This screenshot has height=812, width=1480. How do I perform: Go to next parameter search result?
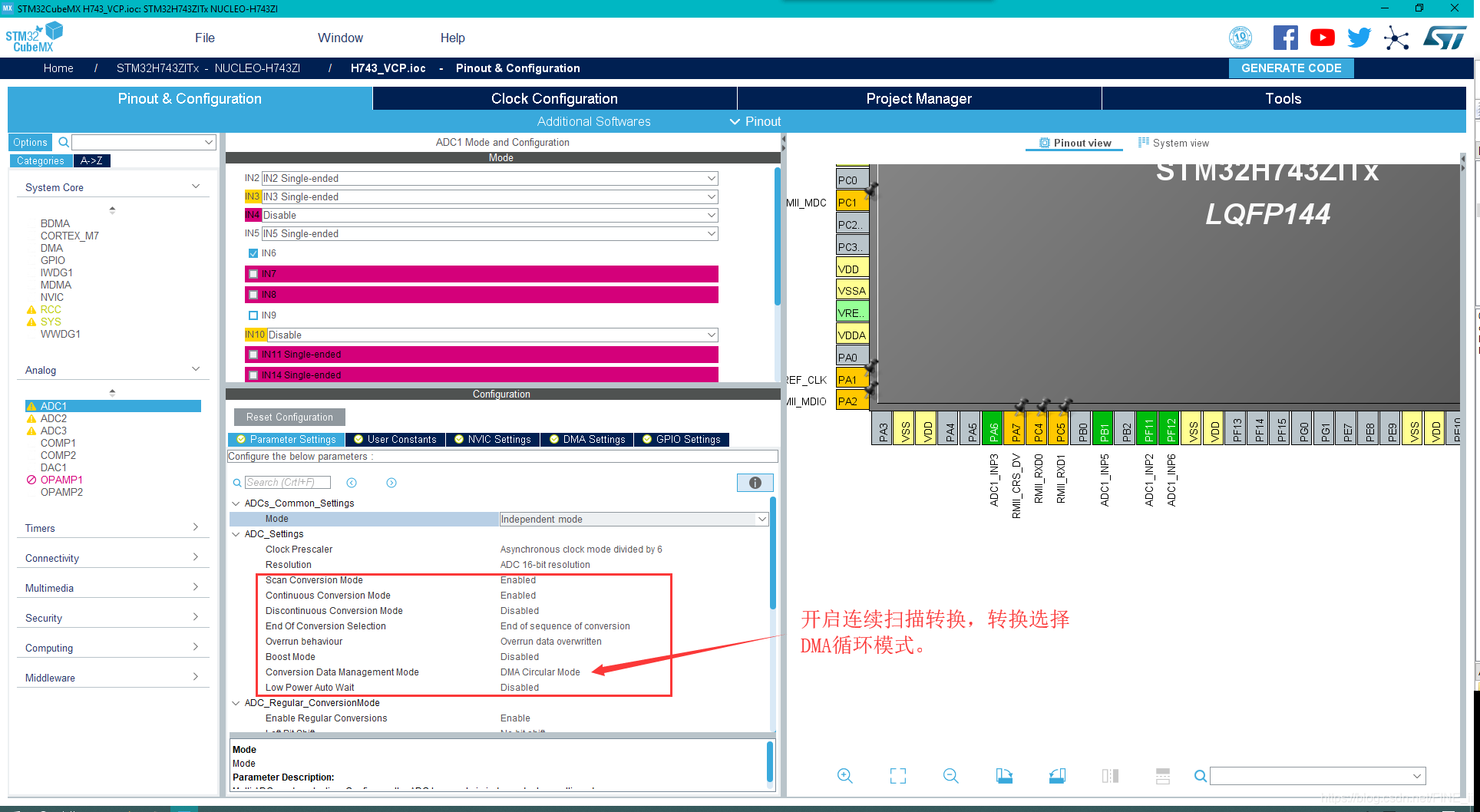391,483
